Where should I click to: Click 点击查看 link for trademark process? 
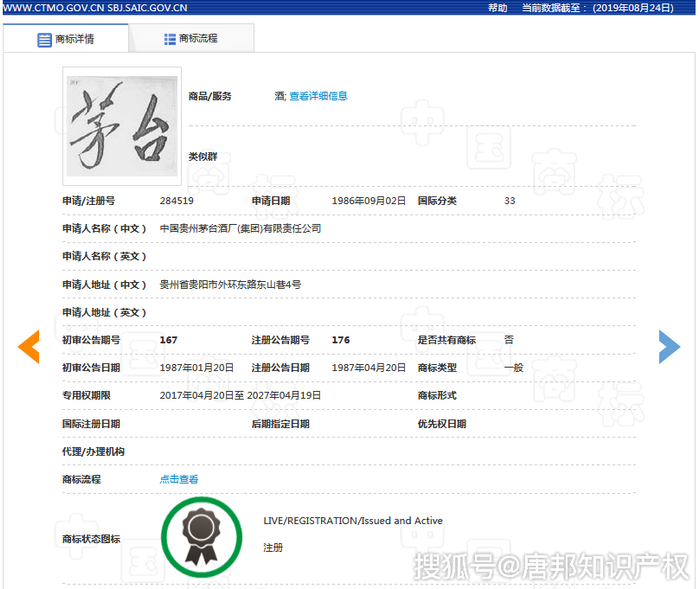pyautogui.click(x=179, y=479)
